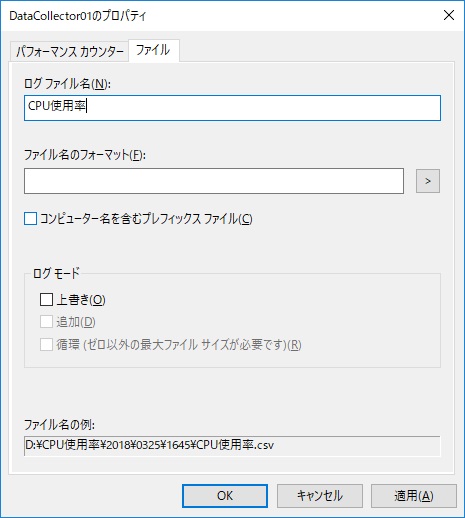Click the ファイル名の例 label
465x518 pixels.
pyautogui.click(x=59, y=425)
